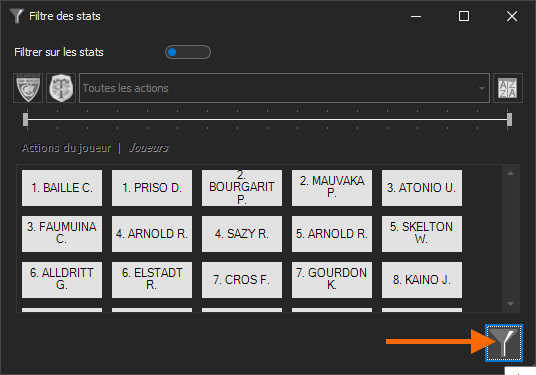Click the first team crest filter icon

click(x=28, y=88)
